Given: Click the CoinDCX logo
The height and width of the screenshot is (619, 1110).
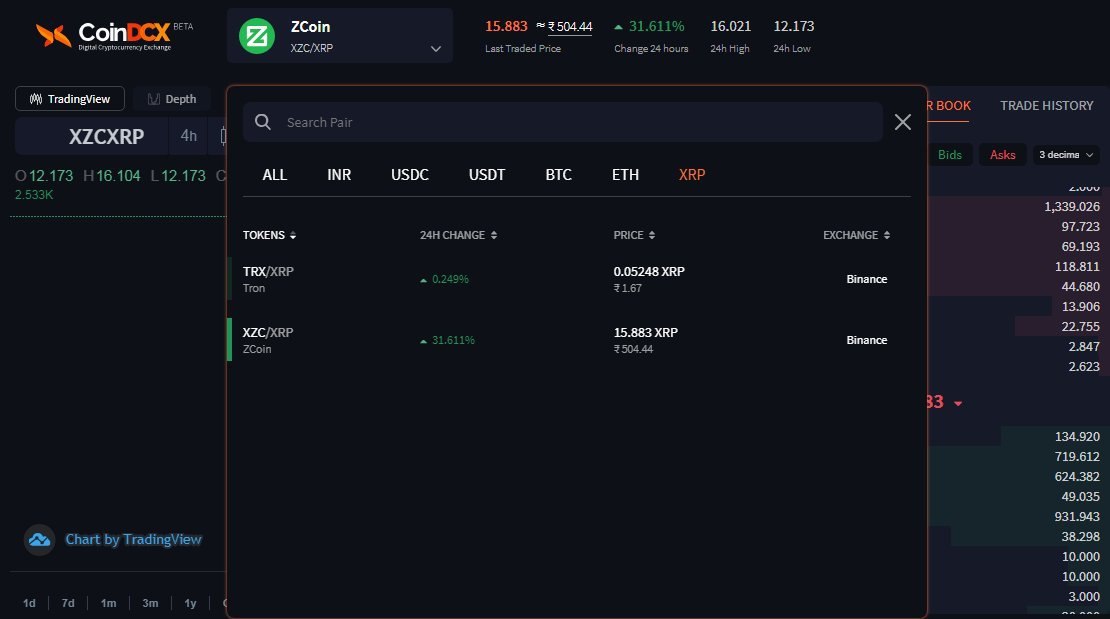Looking at the screenshot, I should tap(113, 35).
